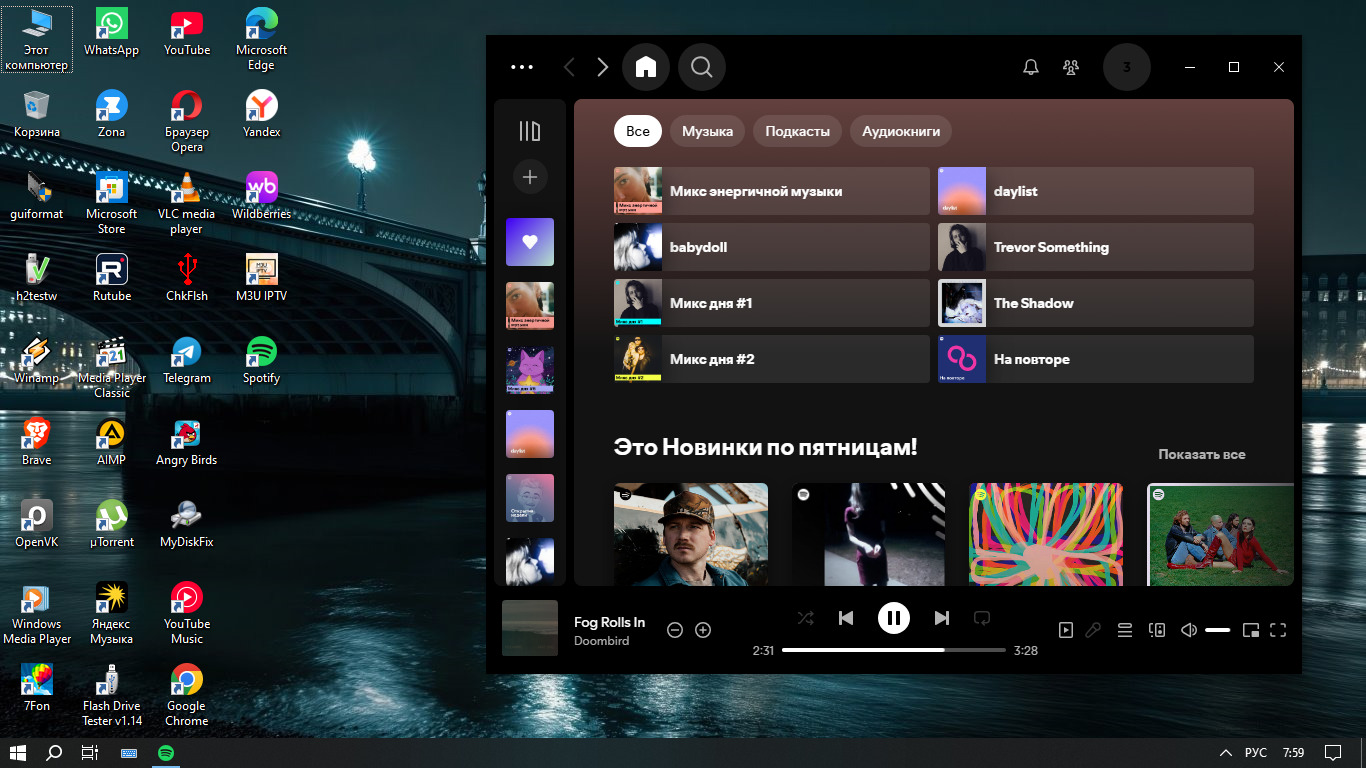
Task: Select the Яндекс Музыка desktop shortcut
Action: click(x=111, y=613)
